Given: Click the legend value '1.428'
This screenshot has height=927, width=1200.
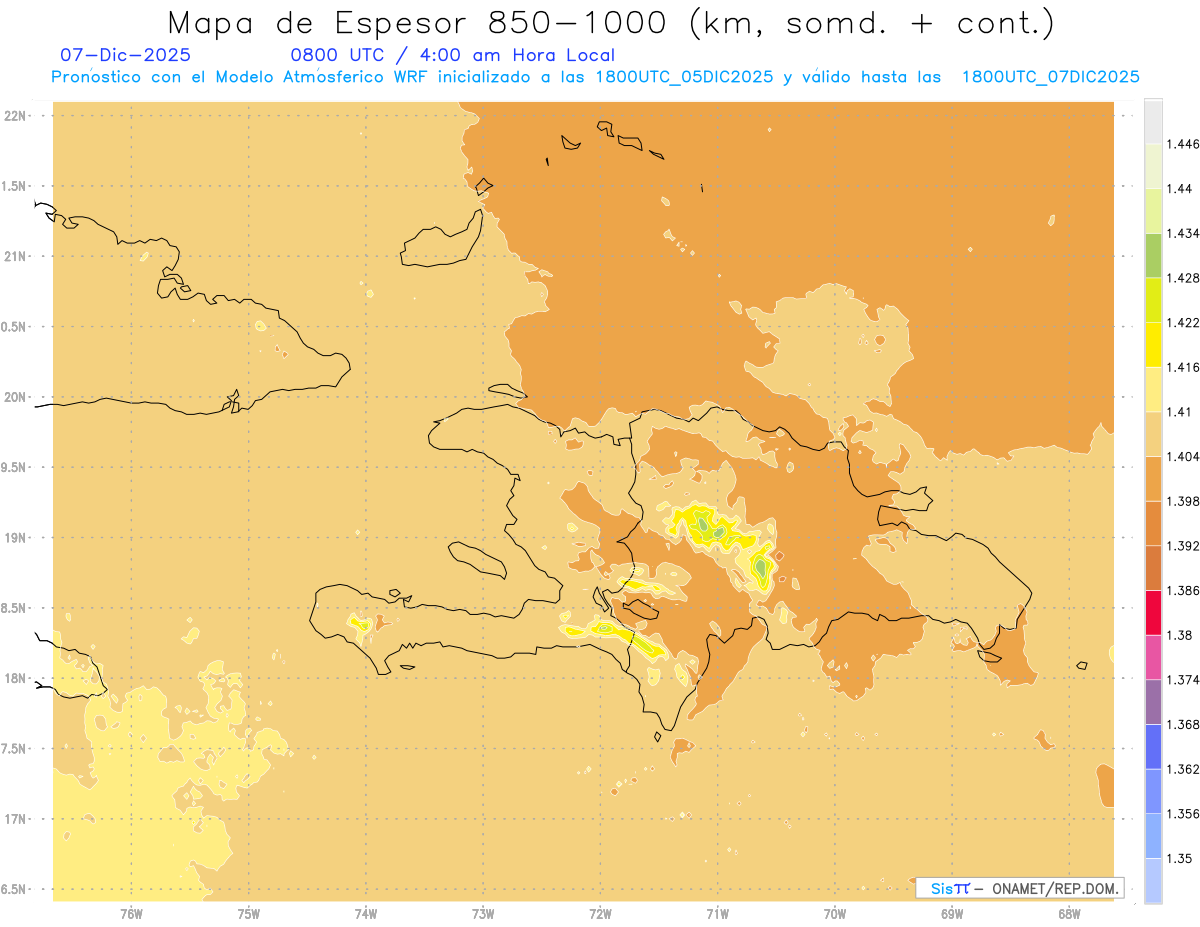Looking at the screenshot, I should coord(1184,278).
